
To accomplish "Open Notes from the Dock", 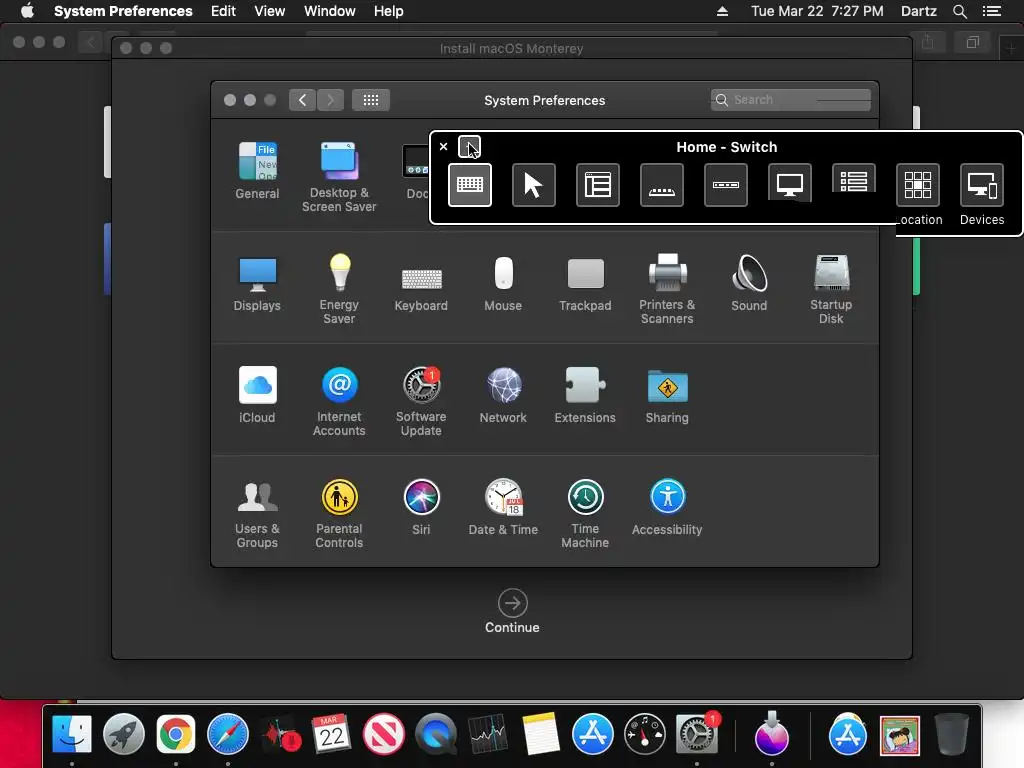I will click(x=540, y=734).
